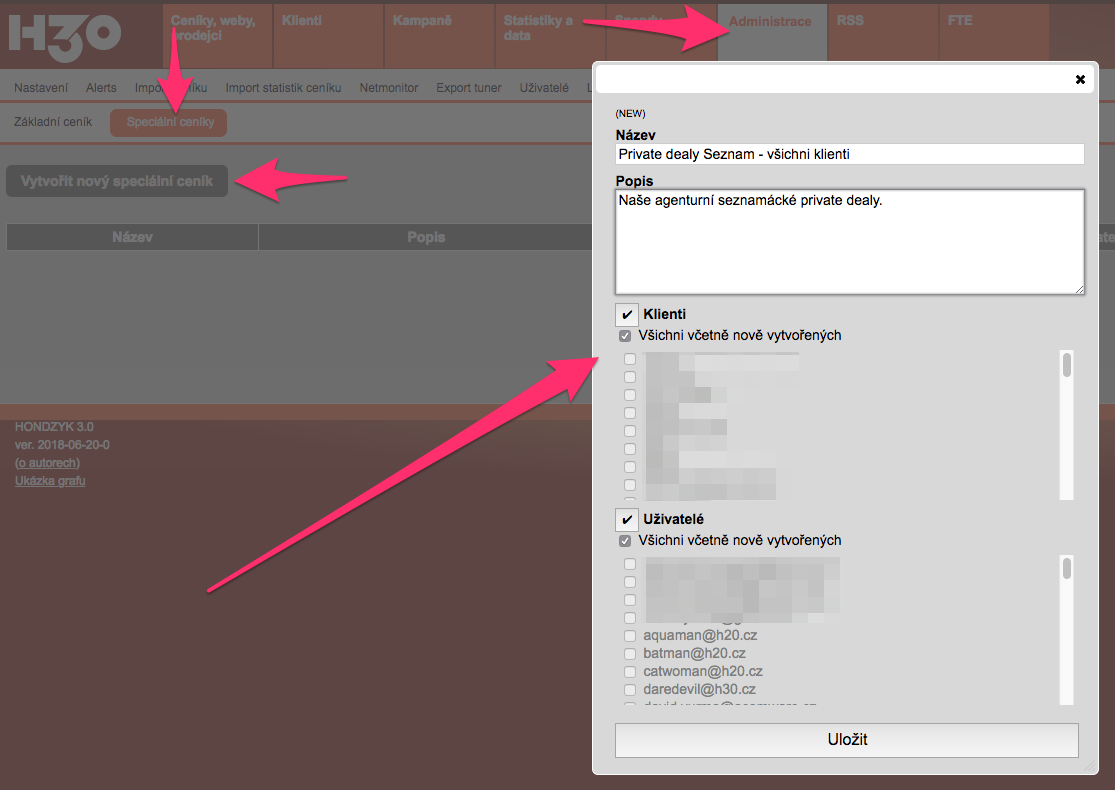
Task: Click the Uložit save button
Action: point(846,740)
